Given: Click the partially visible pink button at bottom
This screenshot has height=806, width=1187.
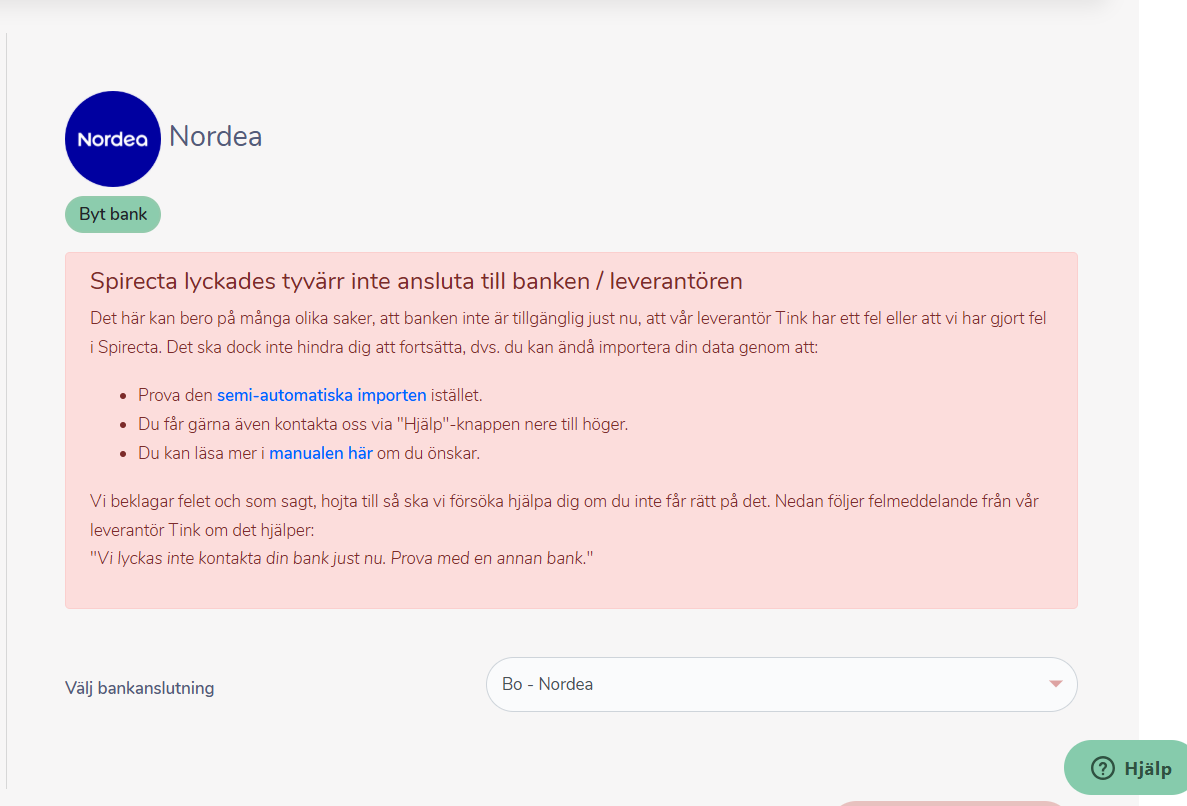Looking at the screenshot, I should tap(950, 802).
